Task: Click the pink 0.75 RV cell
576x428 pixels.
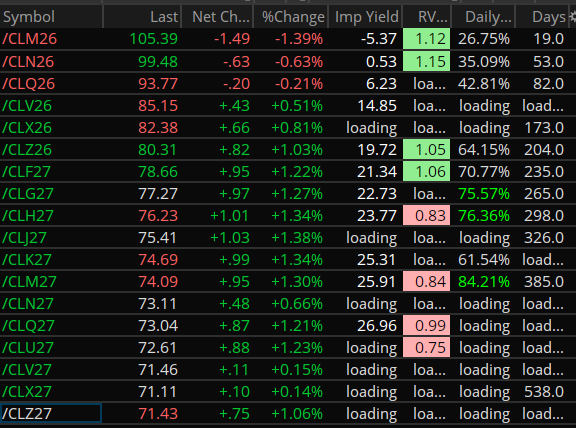Action: 426,348
